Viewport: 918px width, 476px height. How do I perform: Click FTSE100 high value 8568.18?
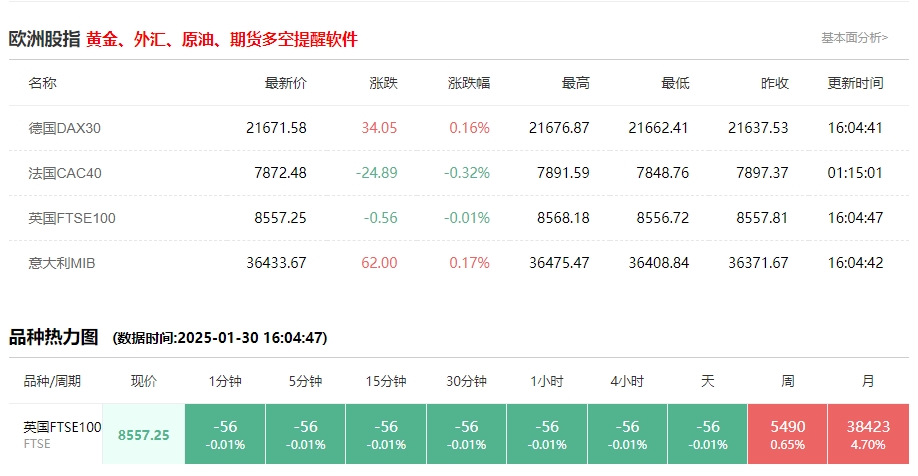(563, 218)
